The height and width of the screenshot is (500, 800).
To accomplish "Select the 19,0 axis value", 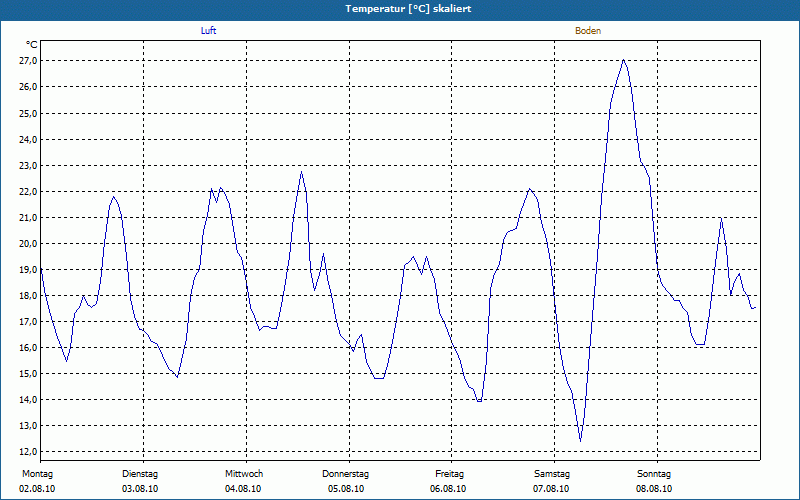I will (28, 269).
